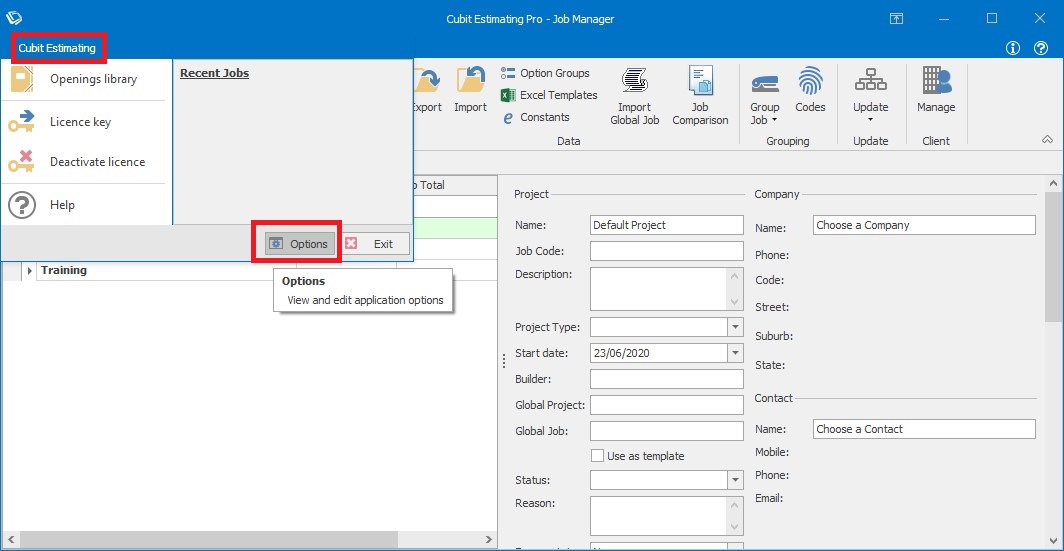Viewport: 1064px width, 551px height.
Task: Expand the Project Type dropdown
Action: coord(735,327)
